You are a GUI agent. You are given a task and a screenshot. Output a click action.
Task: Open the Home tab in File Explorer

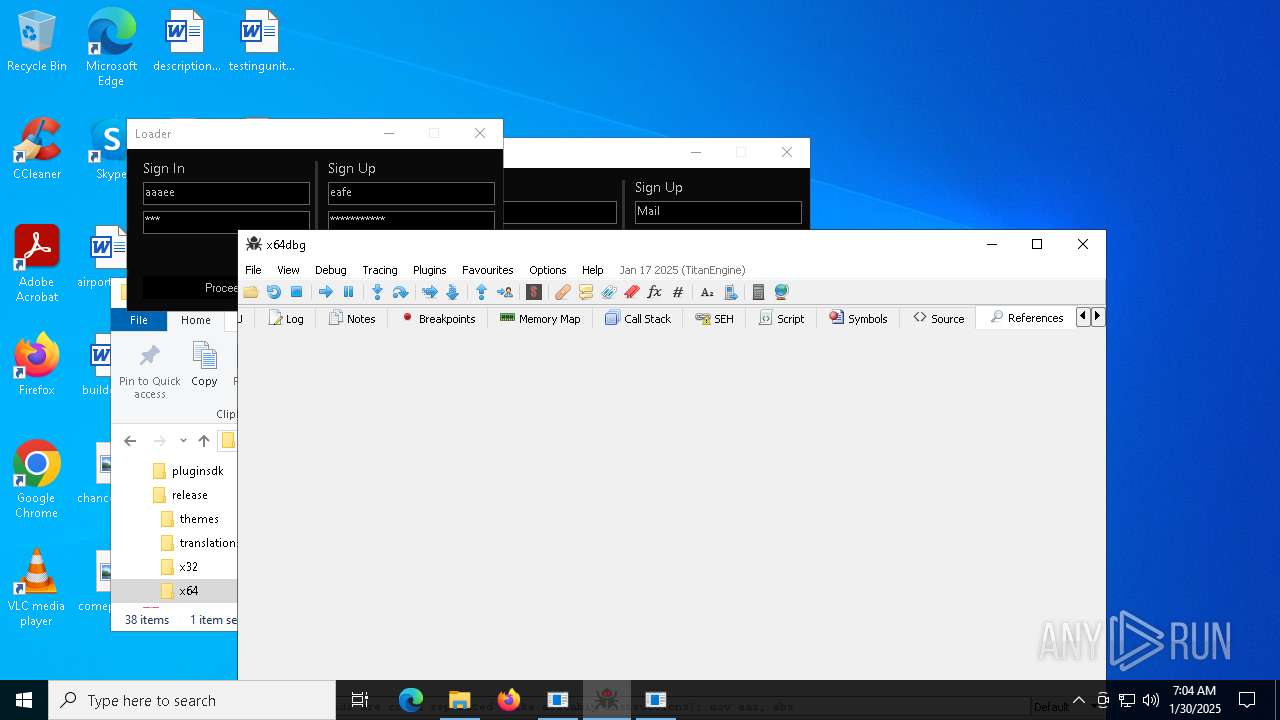pyautogui.click(x=195, y=320)
